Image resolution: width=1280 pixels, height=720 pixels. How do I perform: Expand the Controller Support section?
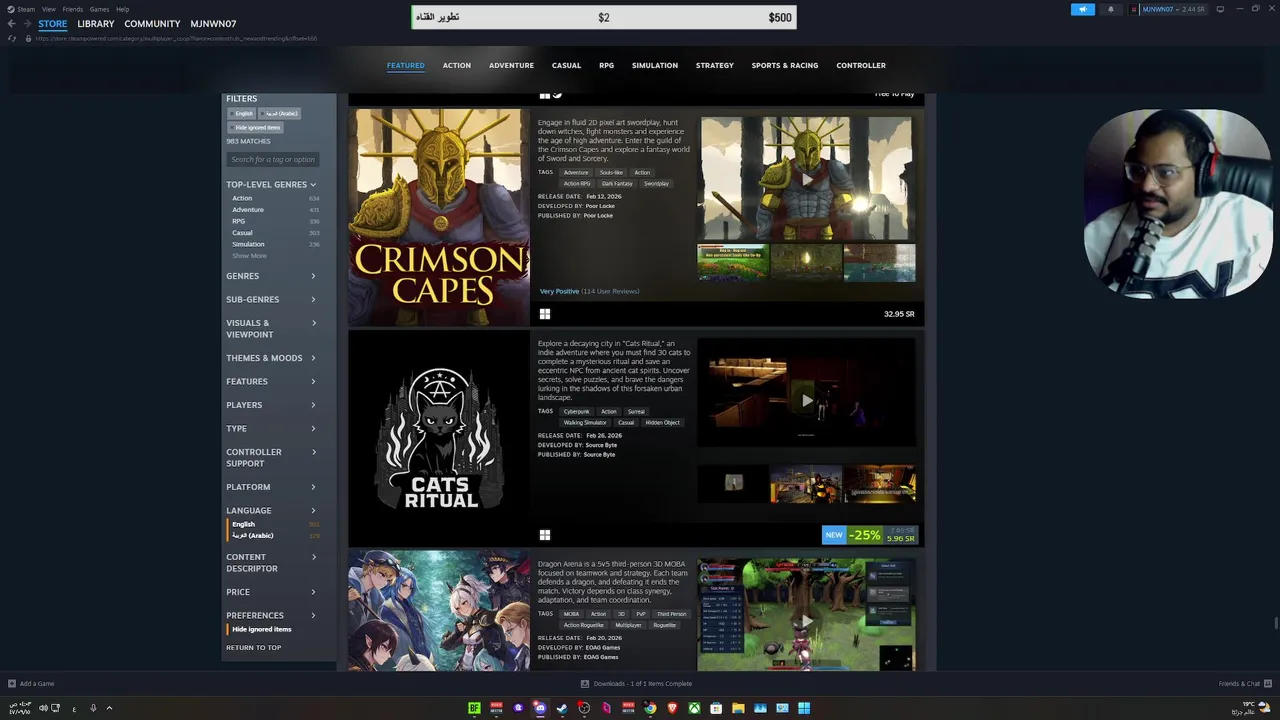[272, 458]
